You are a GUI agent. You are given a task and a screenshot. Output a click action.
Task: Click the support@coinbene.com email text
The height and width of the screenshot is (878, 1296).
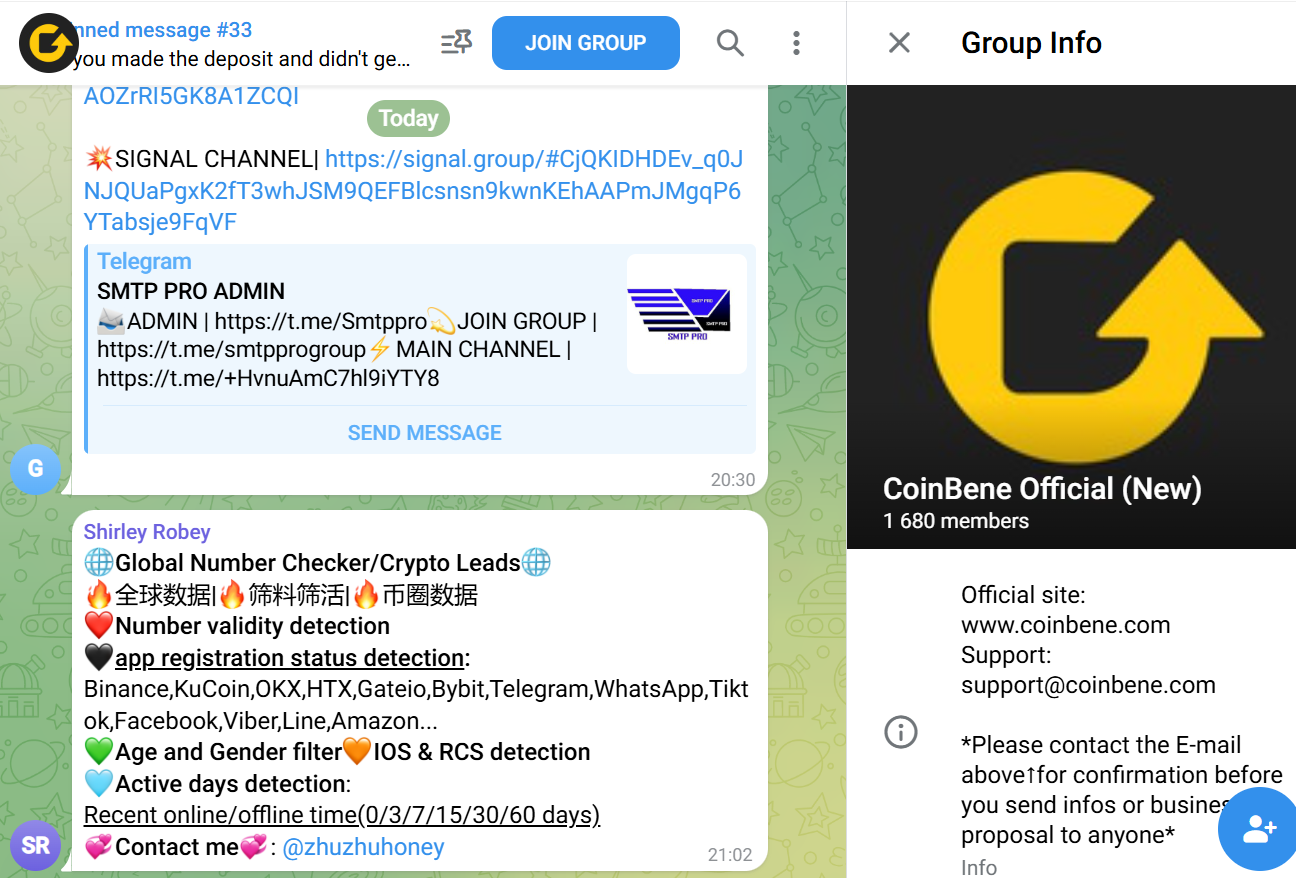pos(1088,685)
